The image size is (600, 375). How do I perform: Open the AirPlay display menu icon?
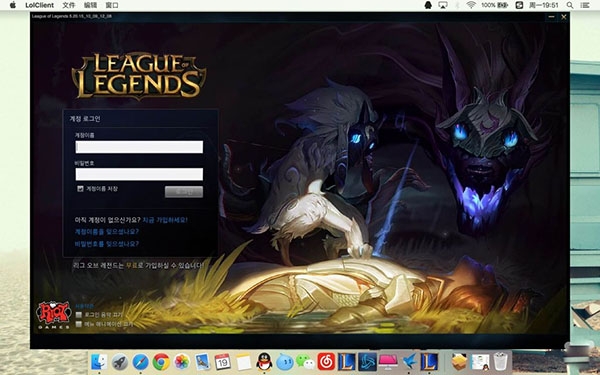tap(443, 5)
